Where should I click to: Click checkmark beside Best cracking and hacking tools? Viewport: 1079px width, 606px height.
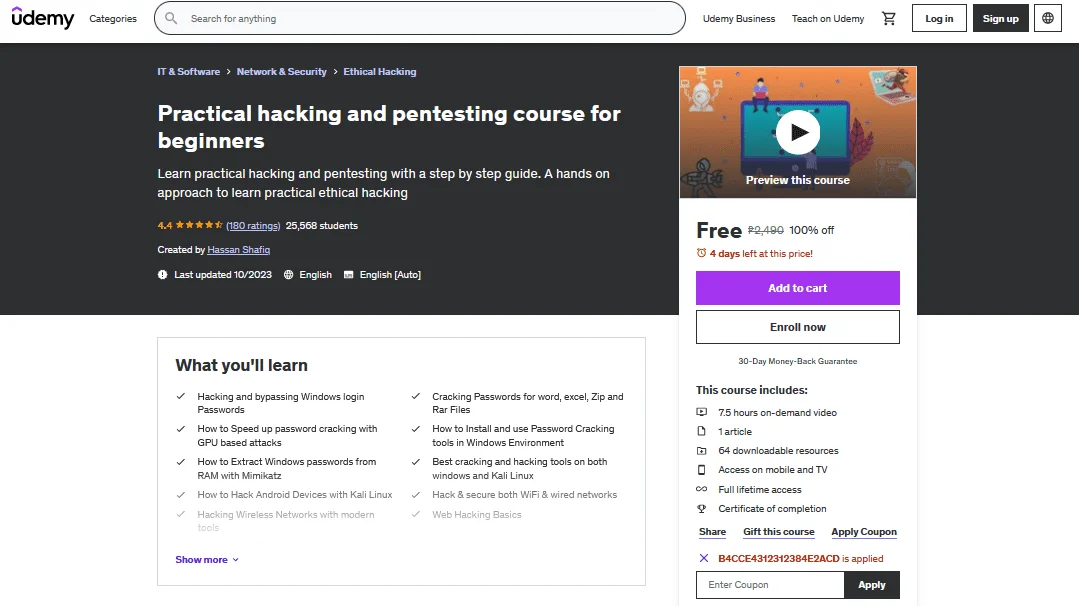point(416,462)
